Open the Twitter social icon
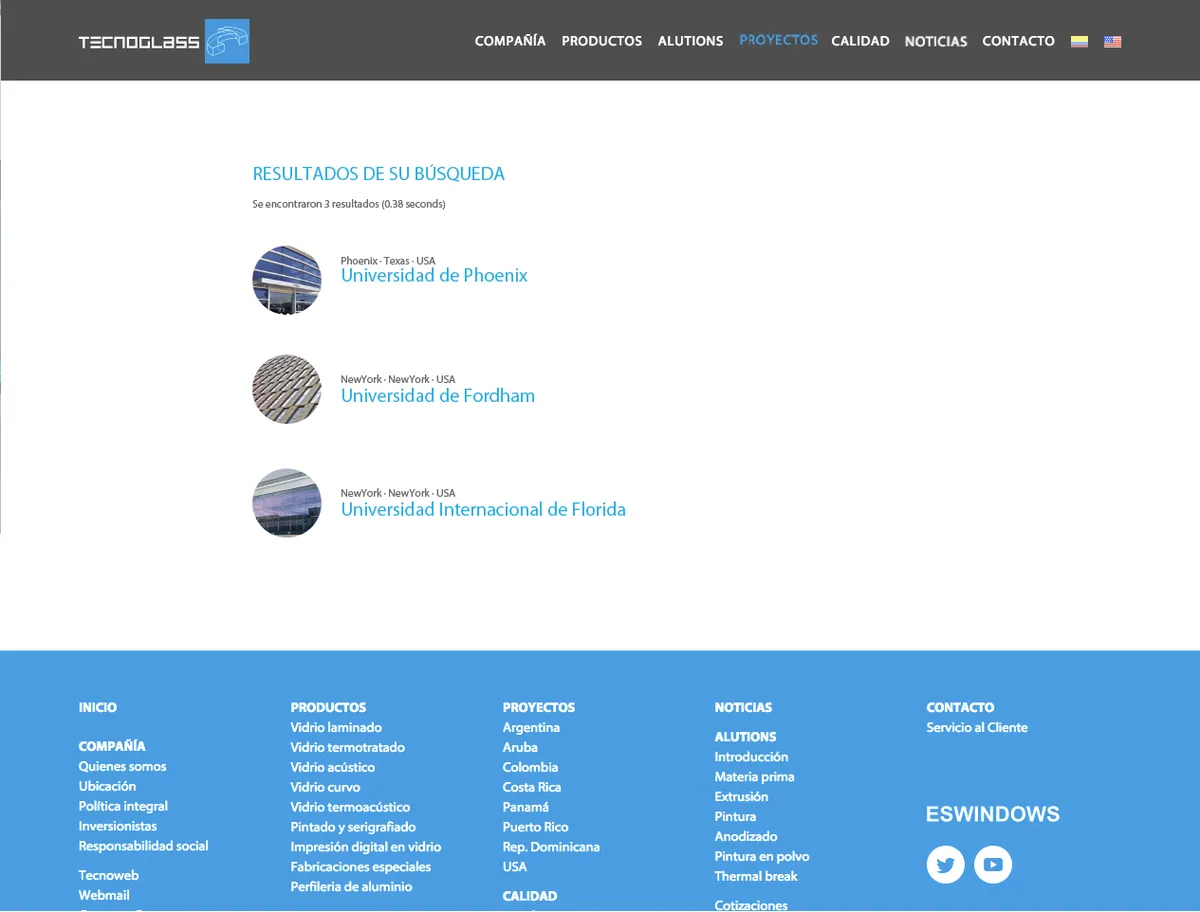1200x912 pixels. pos(945,865)
